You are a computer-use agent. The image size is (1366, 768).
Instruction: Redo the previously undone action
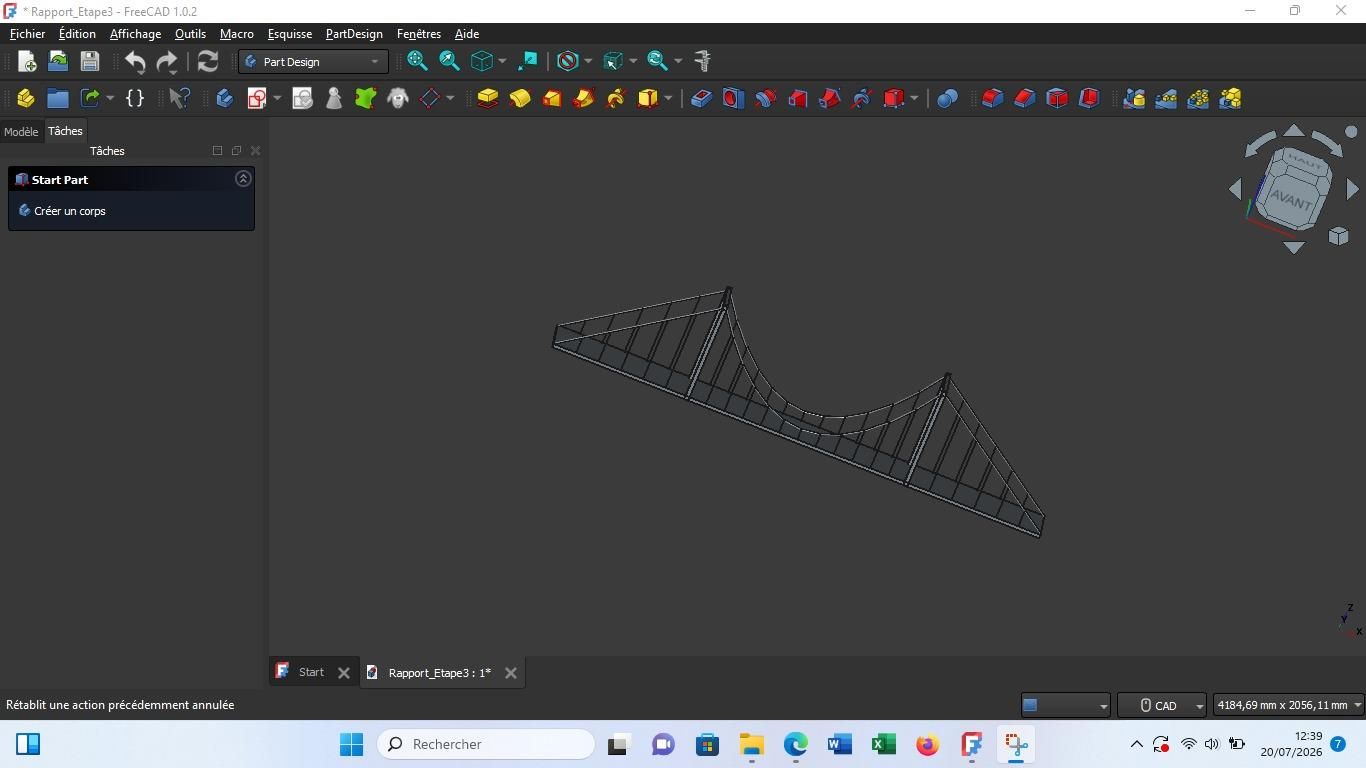(167, 62)
